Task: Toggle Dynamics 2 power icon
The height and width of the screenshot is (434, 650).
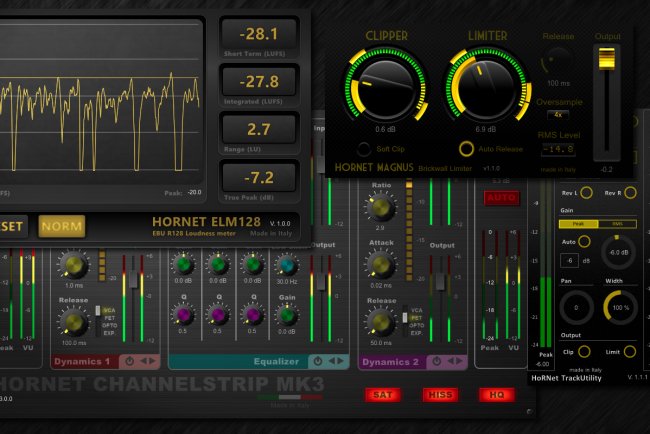Action: click(437, 361)
